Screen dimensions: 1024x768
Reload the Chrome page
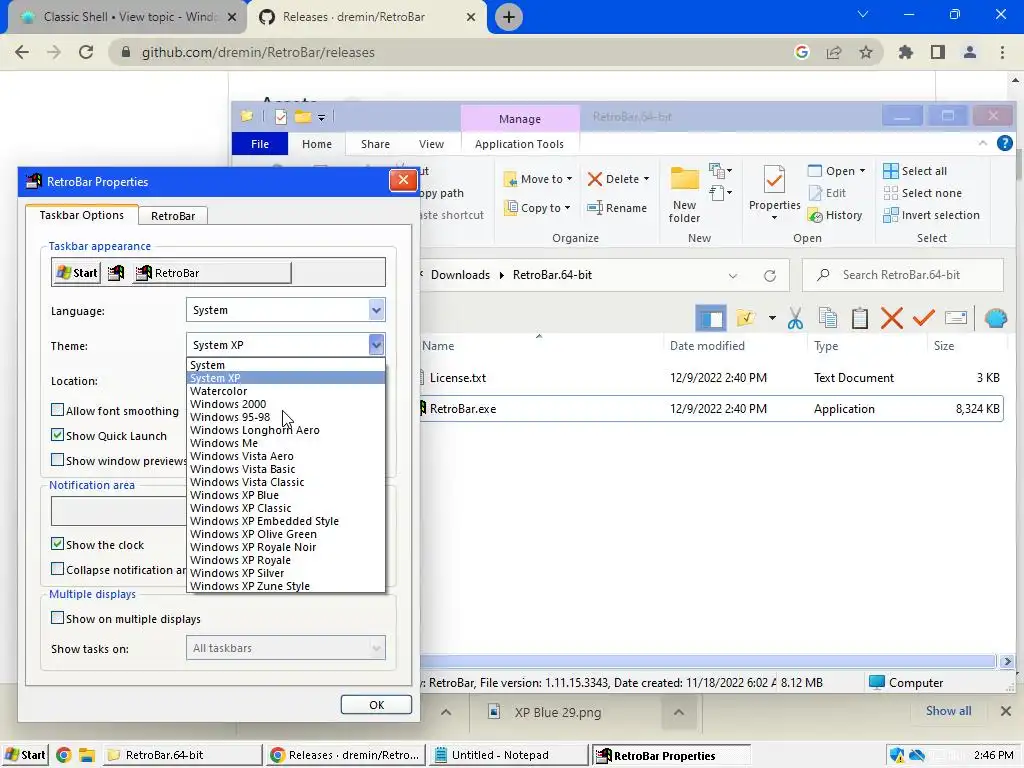click(86, 52)
